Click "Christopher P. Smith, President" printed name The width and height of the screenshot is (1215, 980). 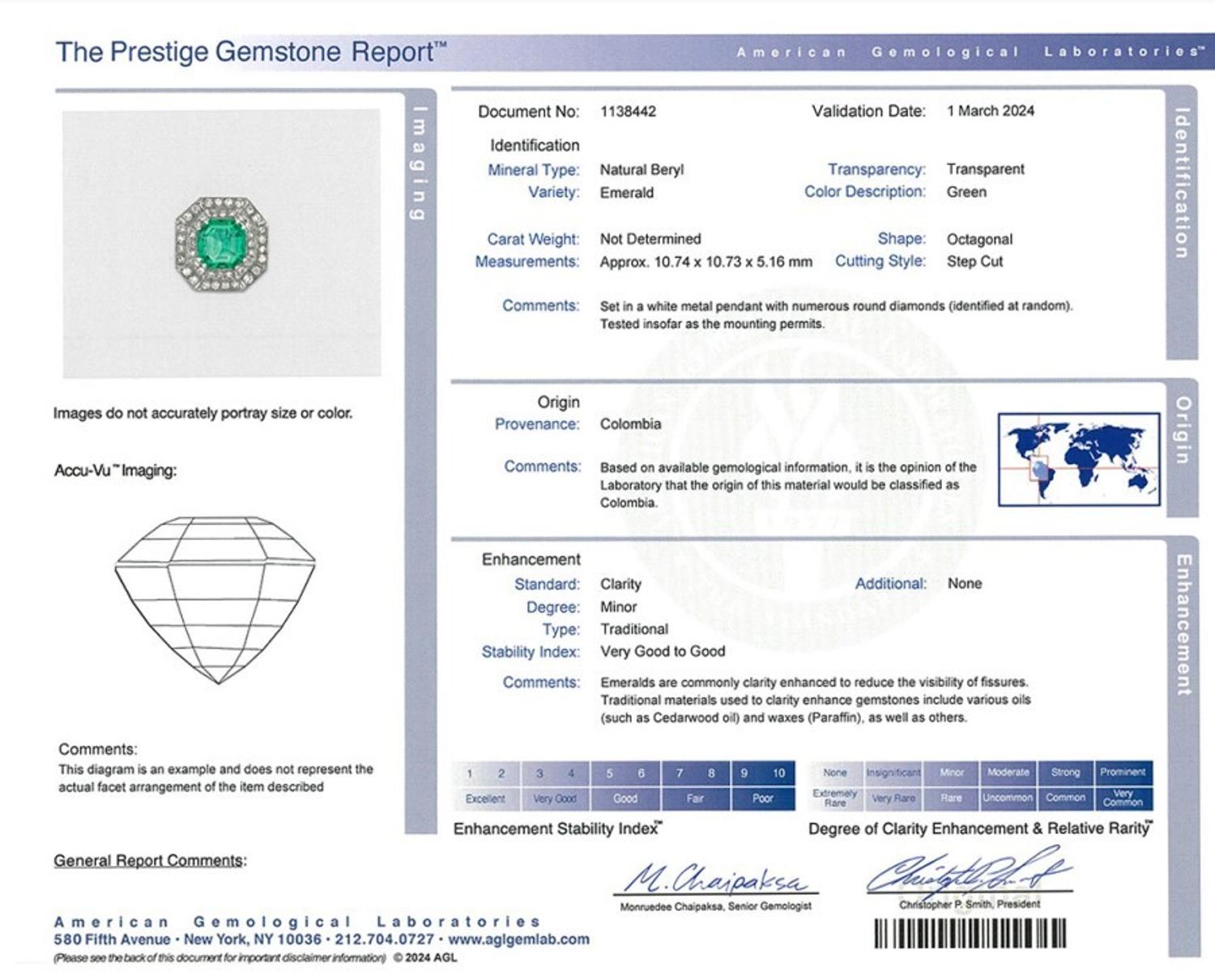pos(970,904)
